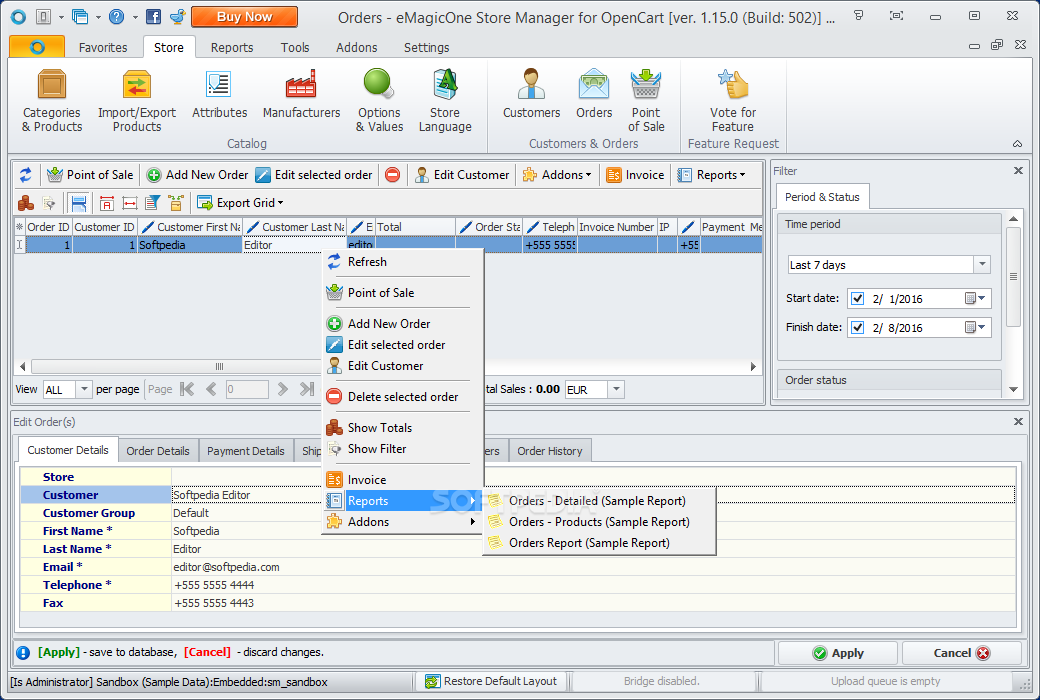Select Orders Report (Sample Report)
The height and width of the screenshot is (700, 1040).
(x=599, y=543)
